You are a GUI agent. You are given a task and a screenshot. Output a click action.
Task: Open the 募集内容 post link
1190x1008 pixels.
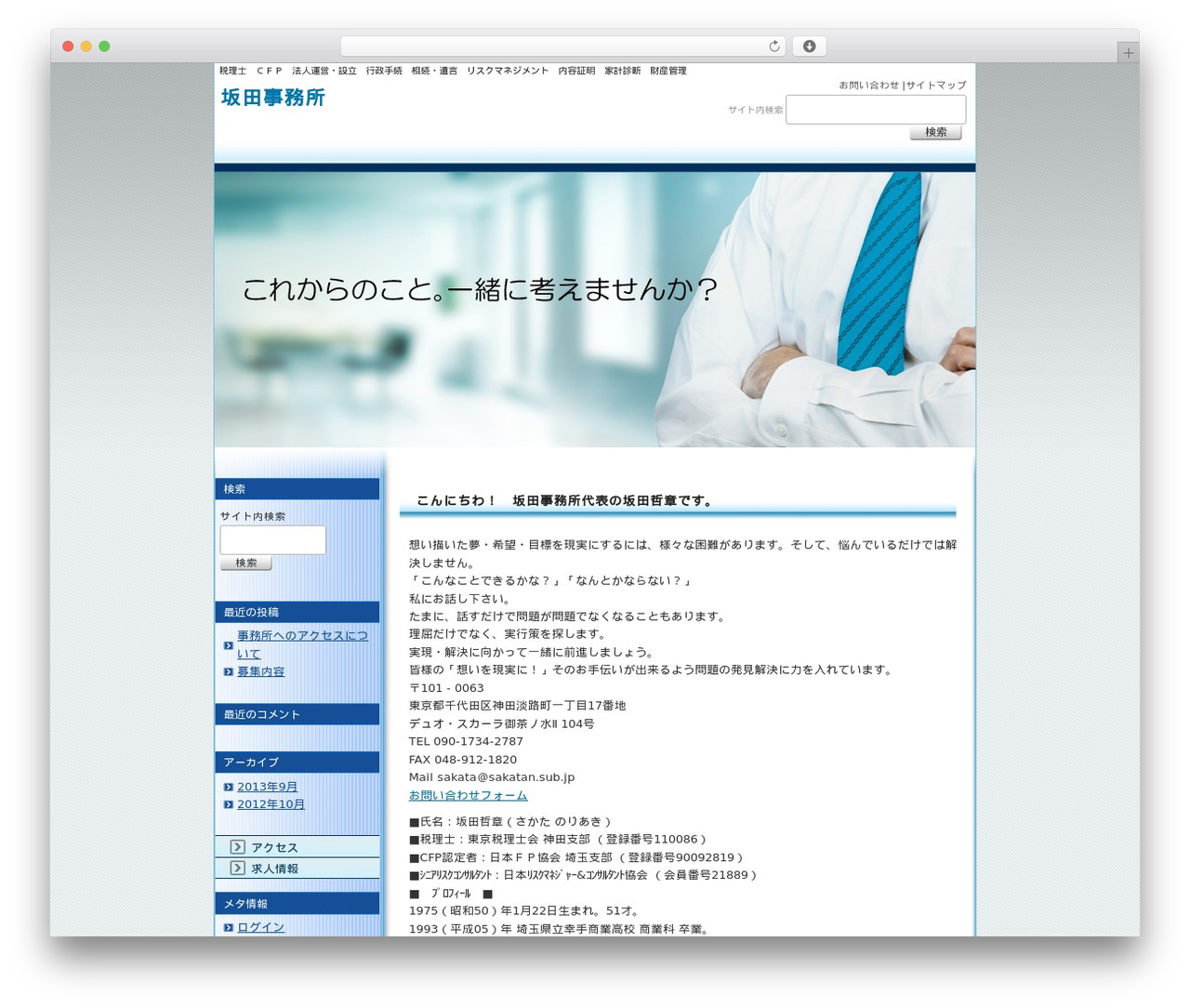[x=260, y=671]
